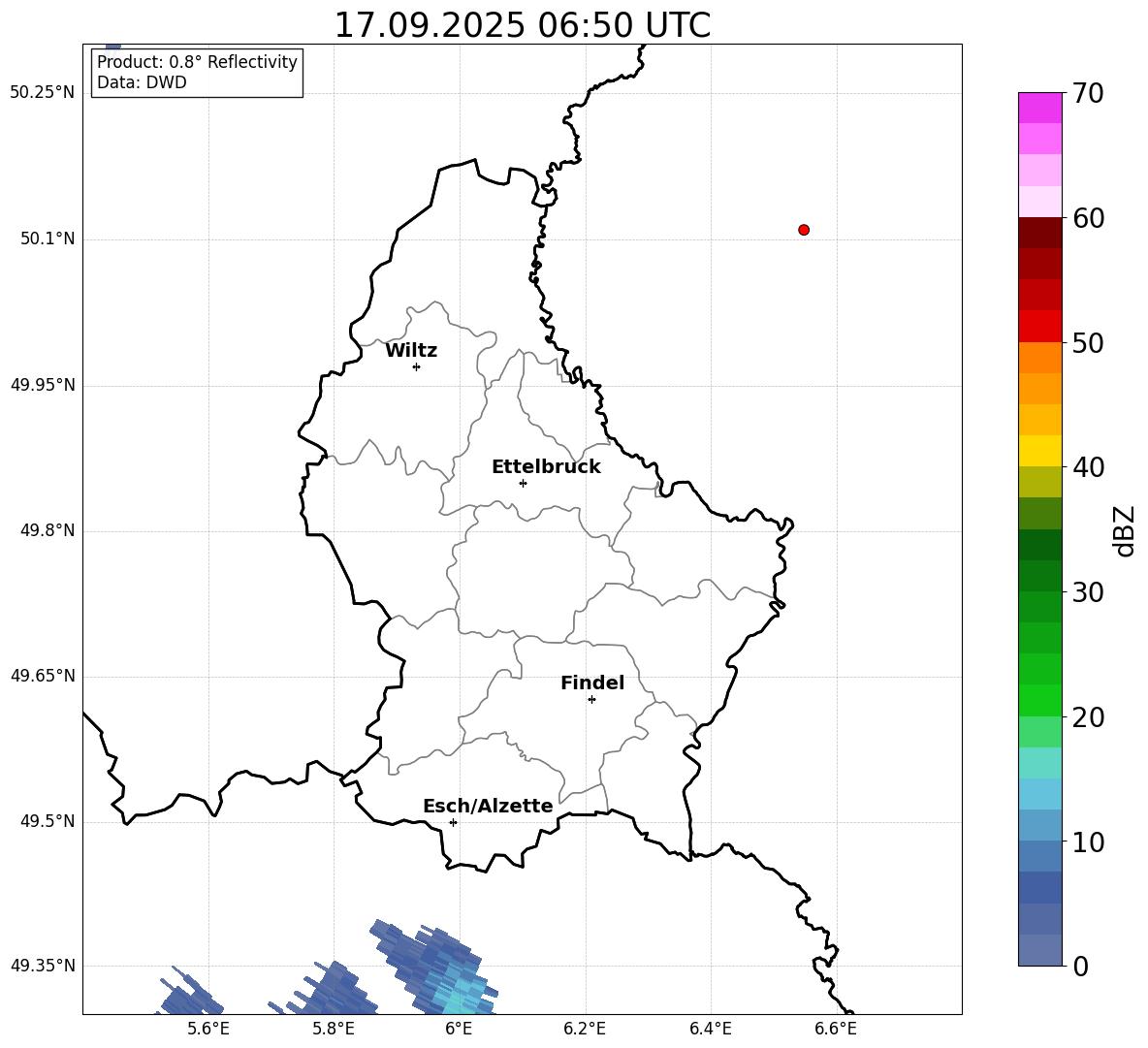The width and height of the screenshot is (1148, 1048).
Task: Click the red dot marker on the map
Action: (x=803, y=230)
